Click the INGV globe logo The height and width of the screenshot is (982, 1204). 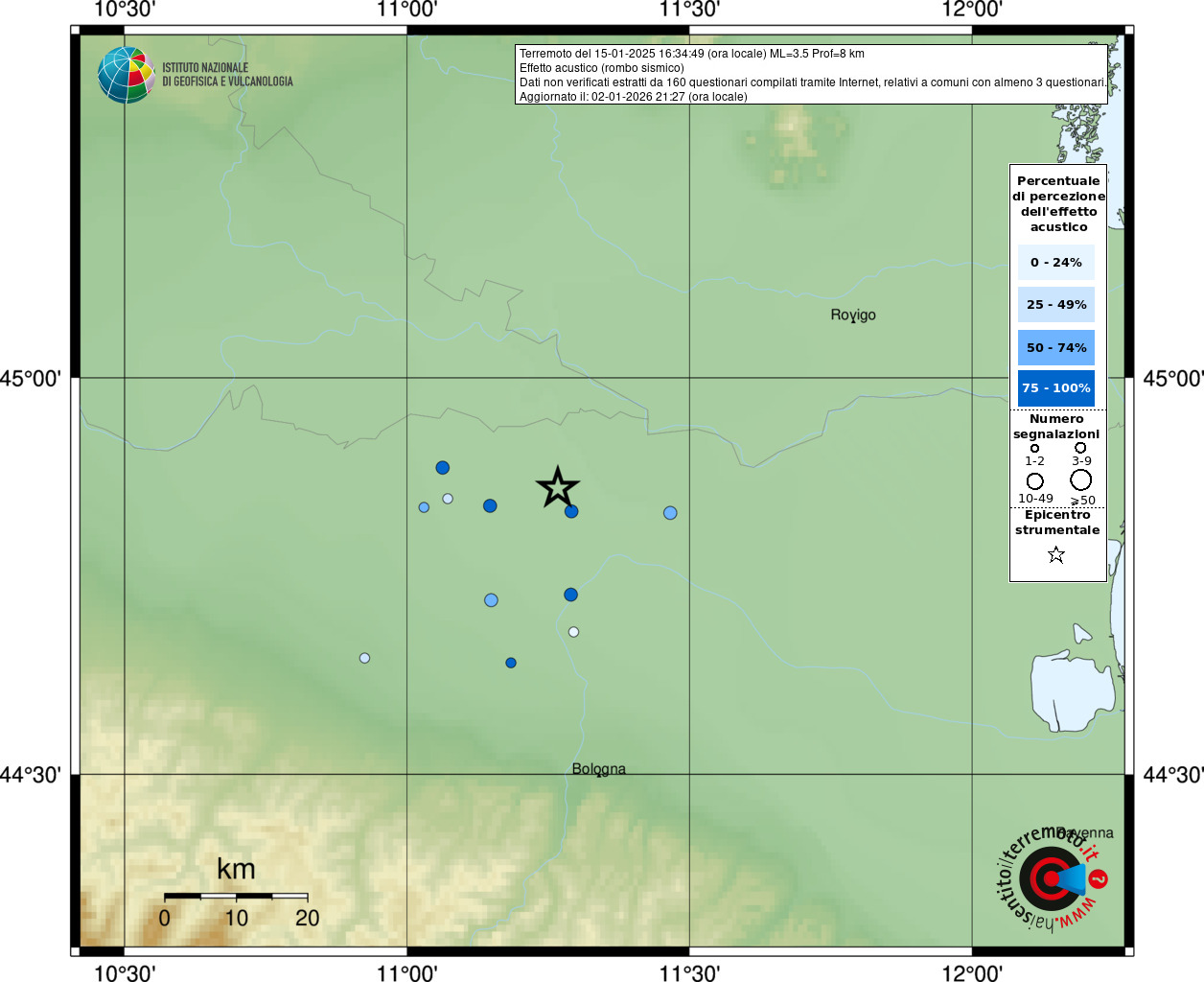pos(127,75)
